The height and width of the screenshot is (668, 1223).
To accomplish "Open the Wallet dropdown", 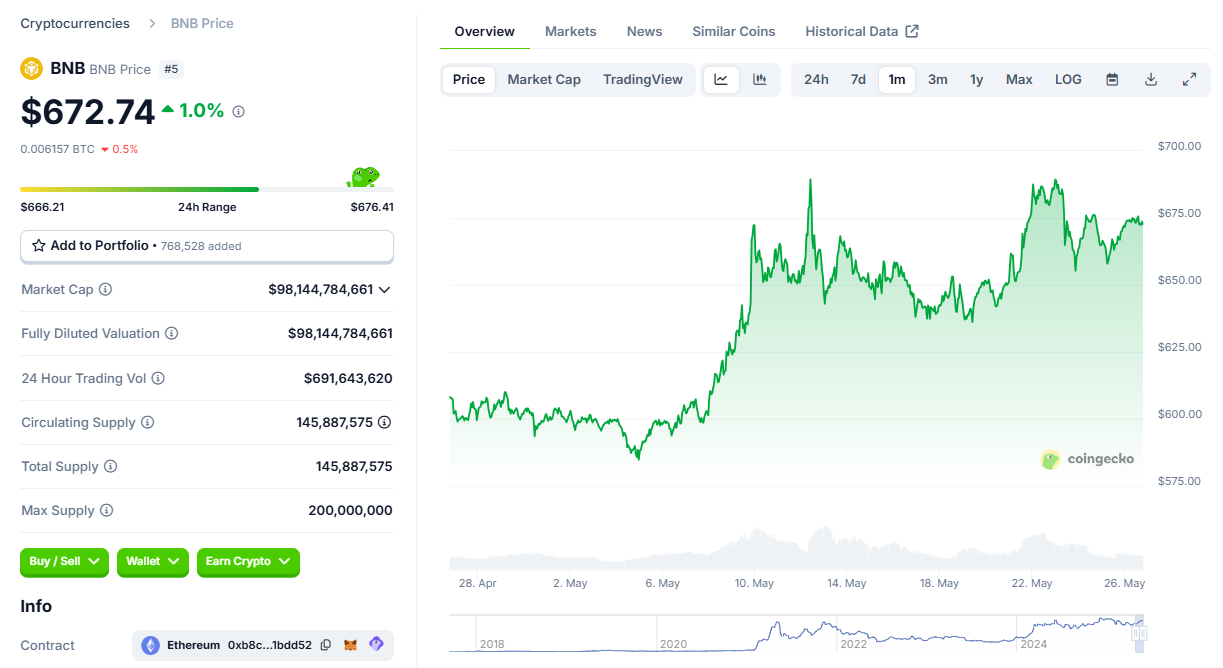I will pyautogui.click(x=153, y=562).
